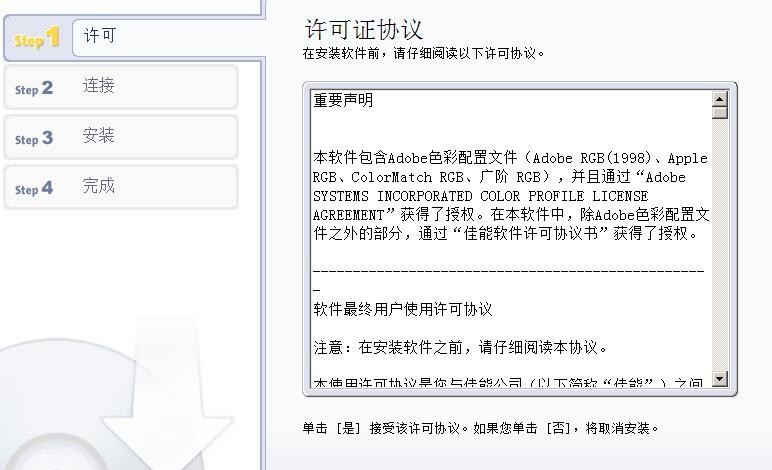
Task: Click the scrollbar track below the thumb
Action: 720,245
